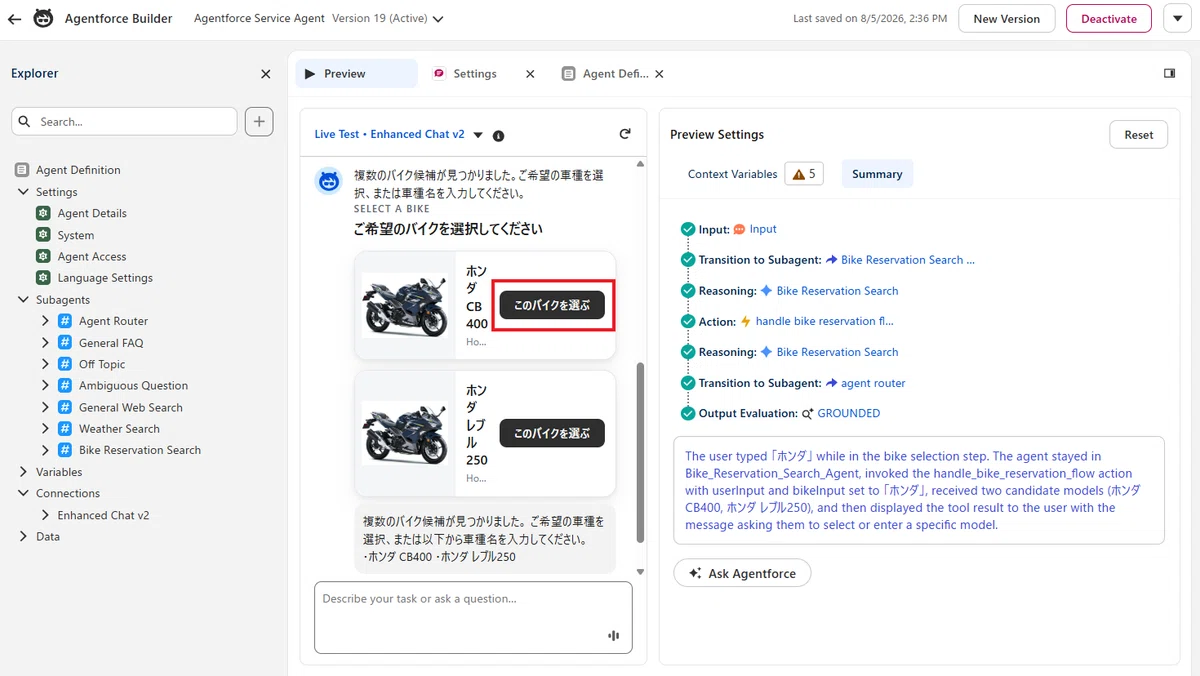1200x676 pixels.
Task: Click the warning badge showing 5
Action: [804, 174]
